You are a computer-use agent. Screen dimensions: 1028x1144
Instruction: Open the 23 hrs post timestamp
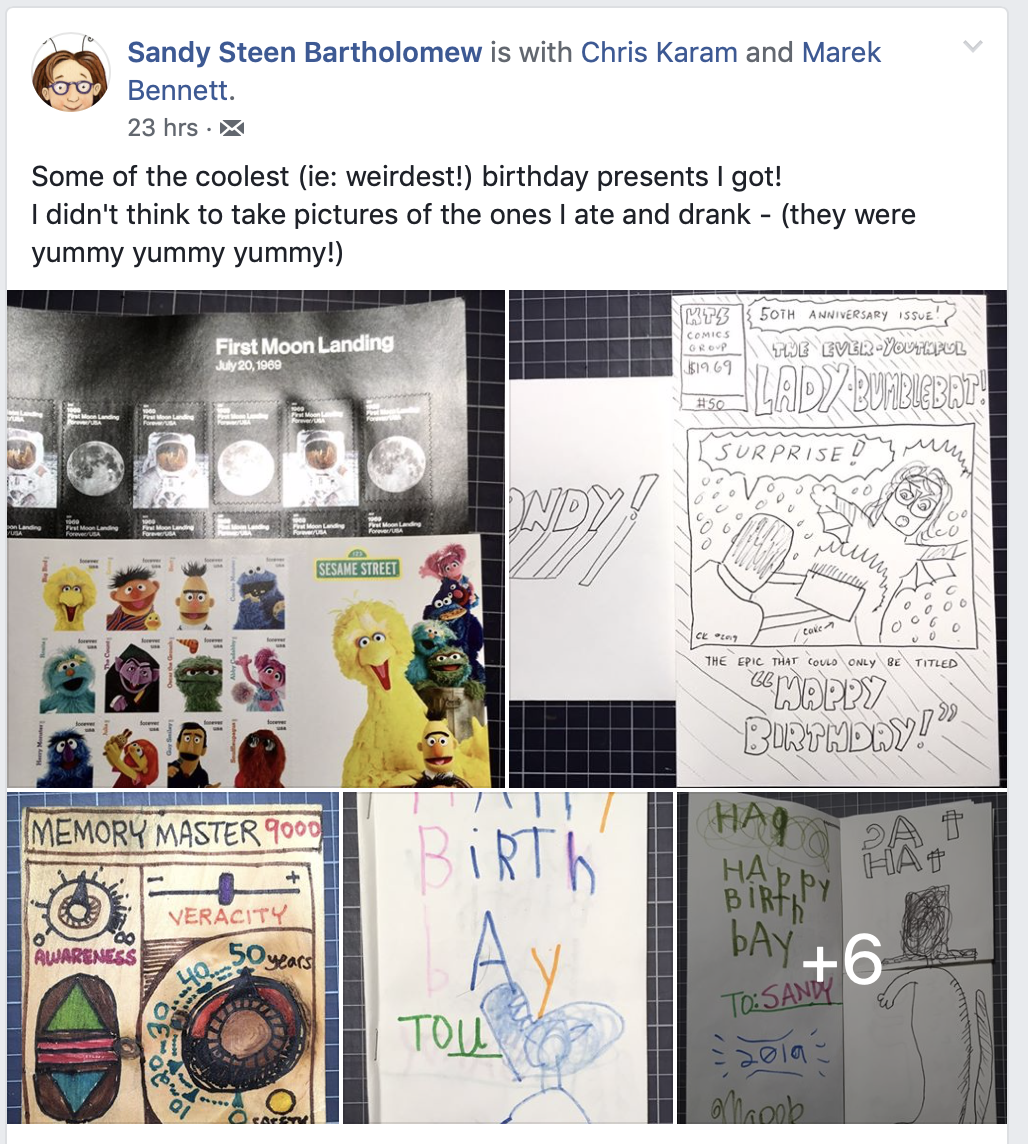pyautogui.click(x=163, y=128)
